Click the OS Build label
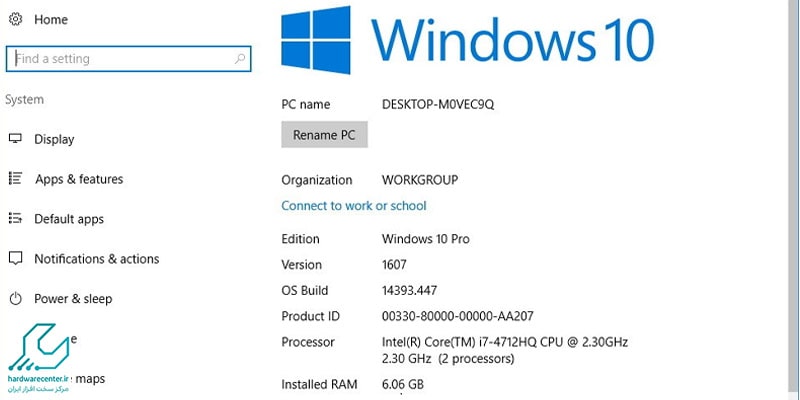800x400 pixels. [305, 290]
